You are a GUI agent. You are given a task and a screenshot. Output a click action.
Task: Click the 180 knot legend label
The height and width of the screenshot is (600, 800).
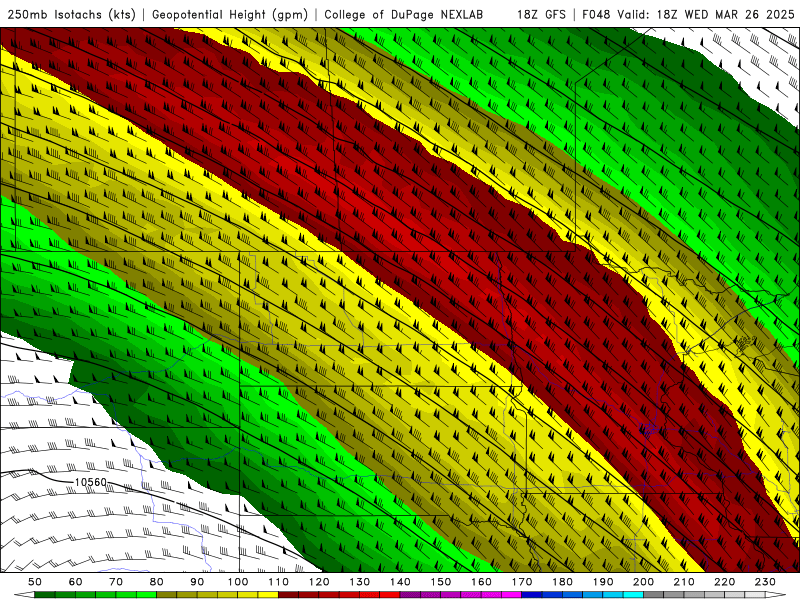[x=562, y=582]
